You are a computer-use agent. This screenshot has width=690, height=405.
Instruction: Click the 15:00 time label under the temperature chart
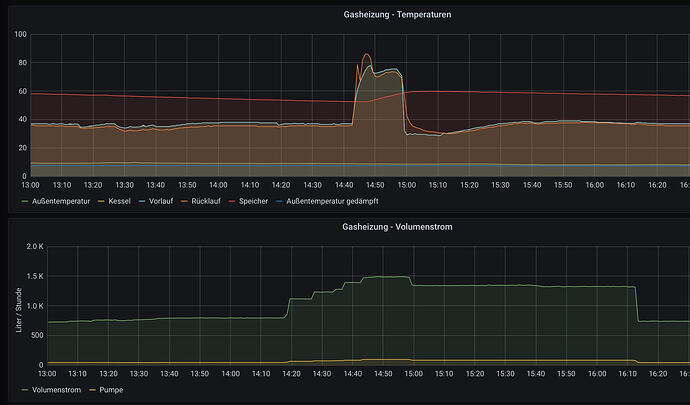coord(406,184)
